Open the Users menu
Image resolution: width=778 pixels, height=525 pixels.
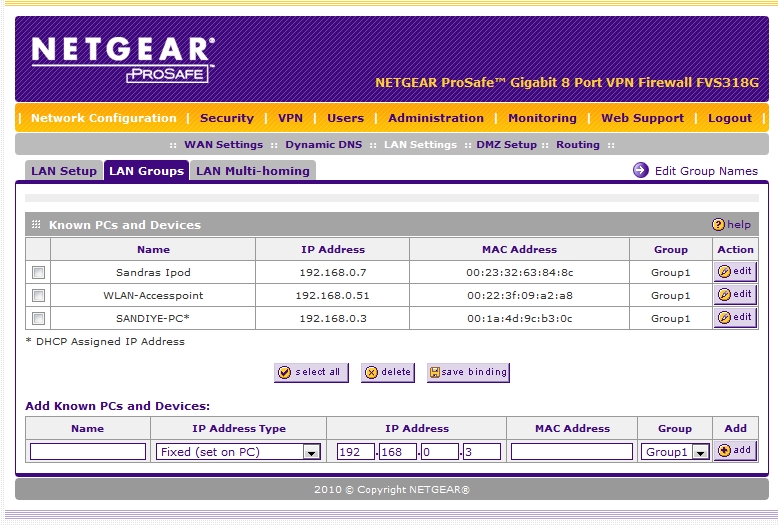345,118
